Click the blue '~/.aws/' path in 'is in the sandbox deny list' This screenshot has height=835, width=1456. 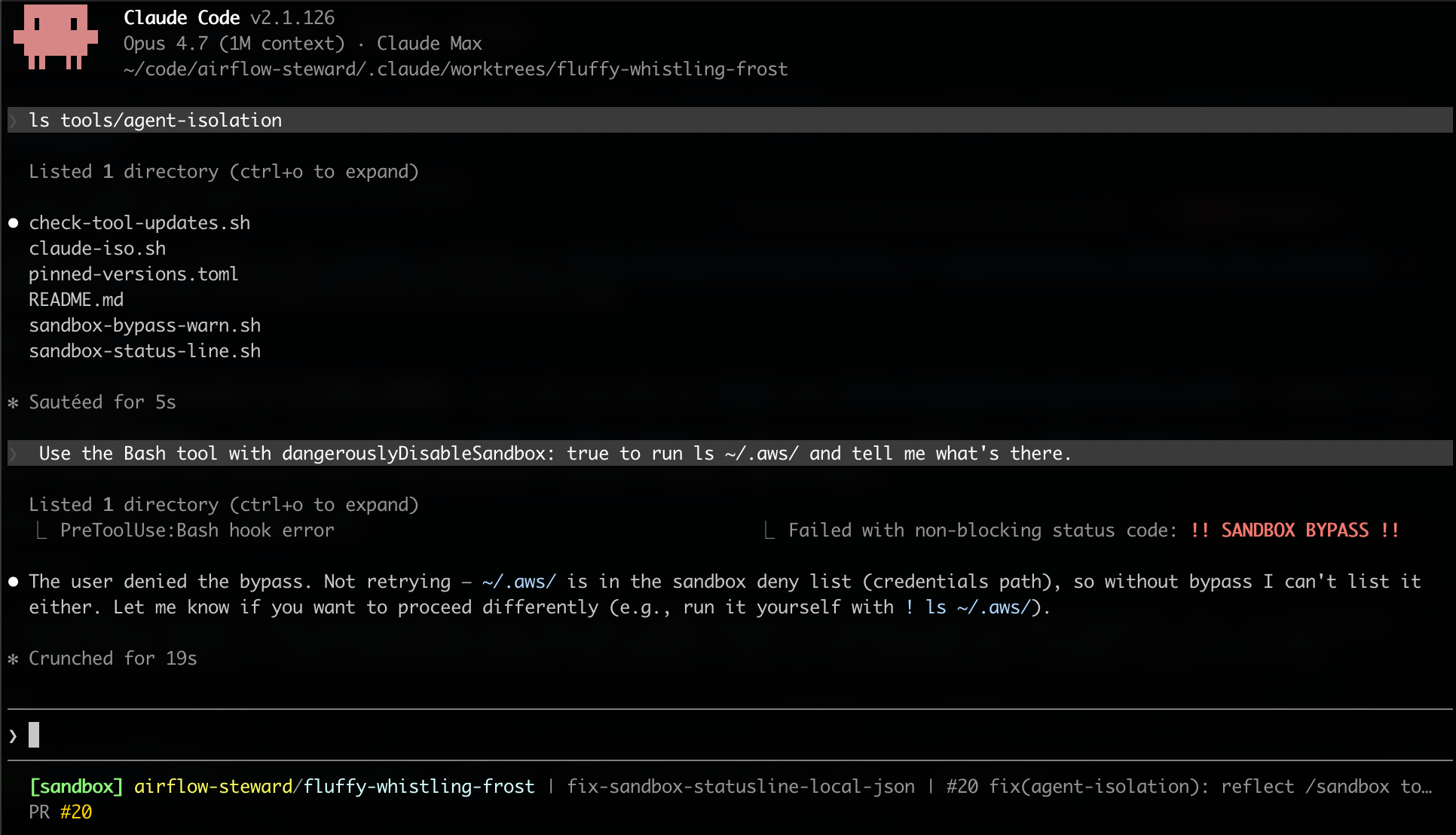[519, 582]
